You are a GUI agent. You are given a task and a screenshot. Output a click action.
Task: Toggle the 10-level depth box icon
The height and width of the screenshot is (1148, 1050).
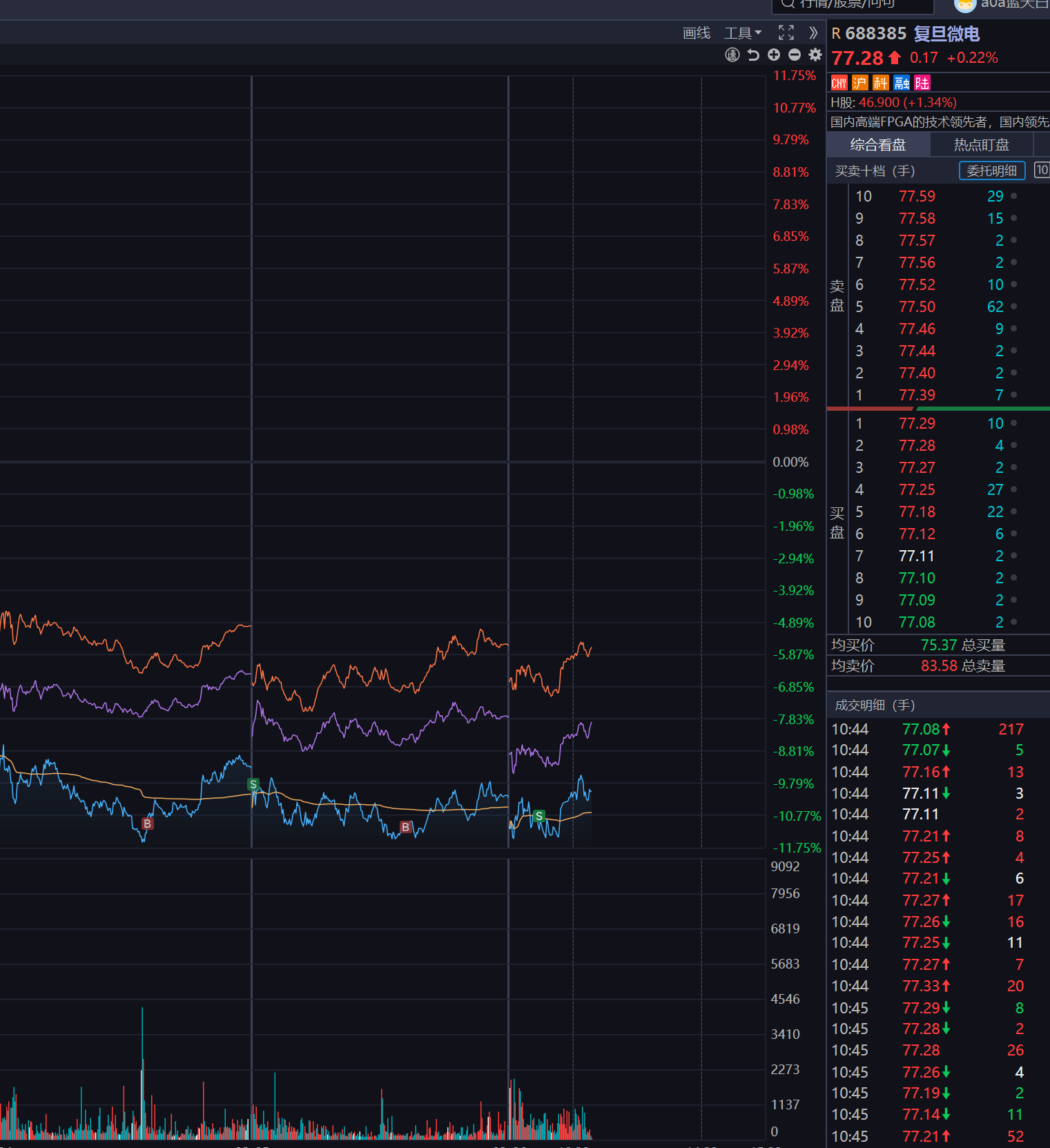(1042, 170)
